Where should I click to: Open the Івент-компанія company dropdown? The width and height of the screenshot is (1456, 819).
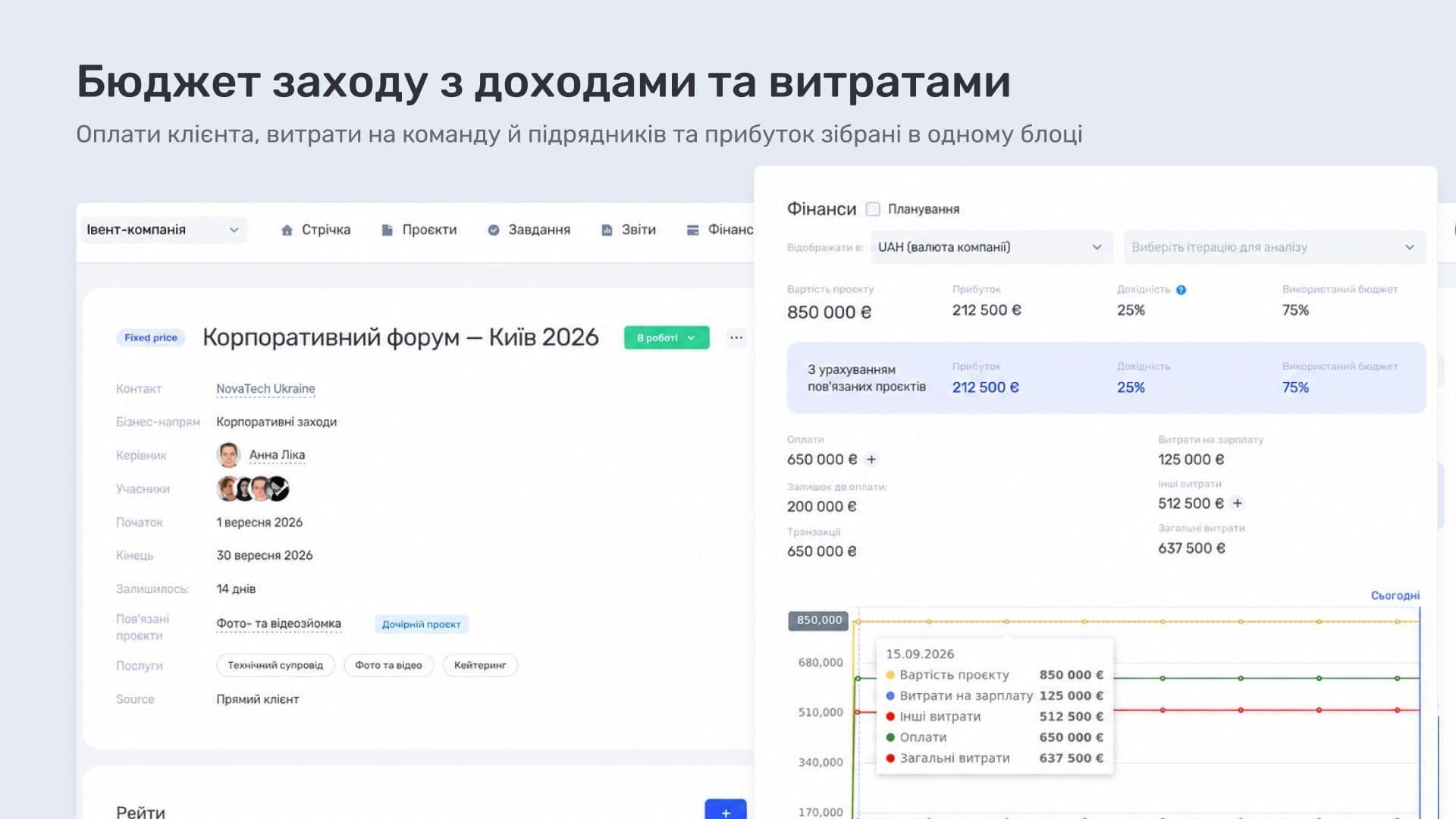tap(164, 230)
